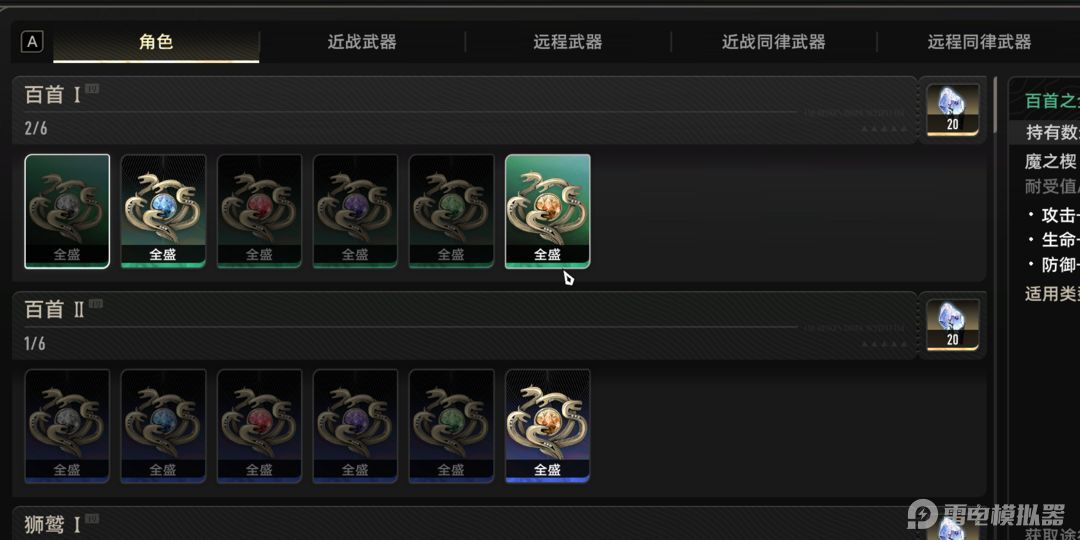The height and width of the screenshot is (540, 1080).
Task: Select the grey gem card in 百首 I
Action: pos(67,211)
